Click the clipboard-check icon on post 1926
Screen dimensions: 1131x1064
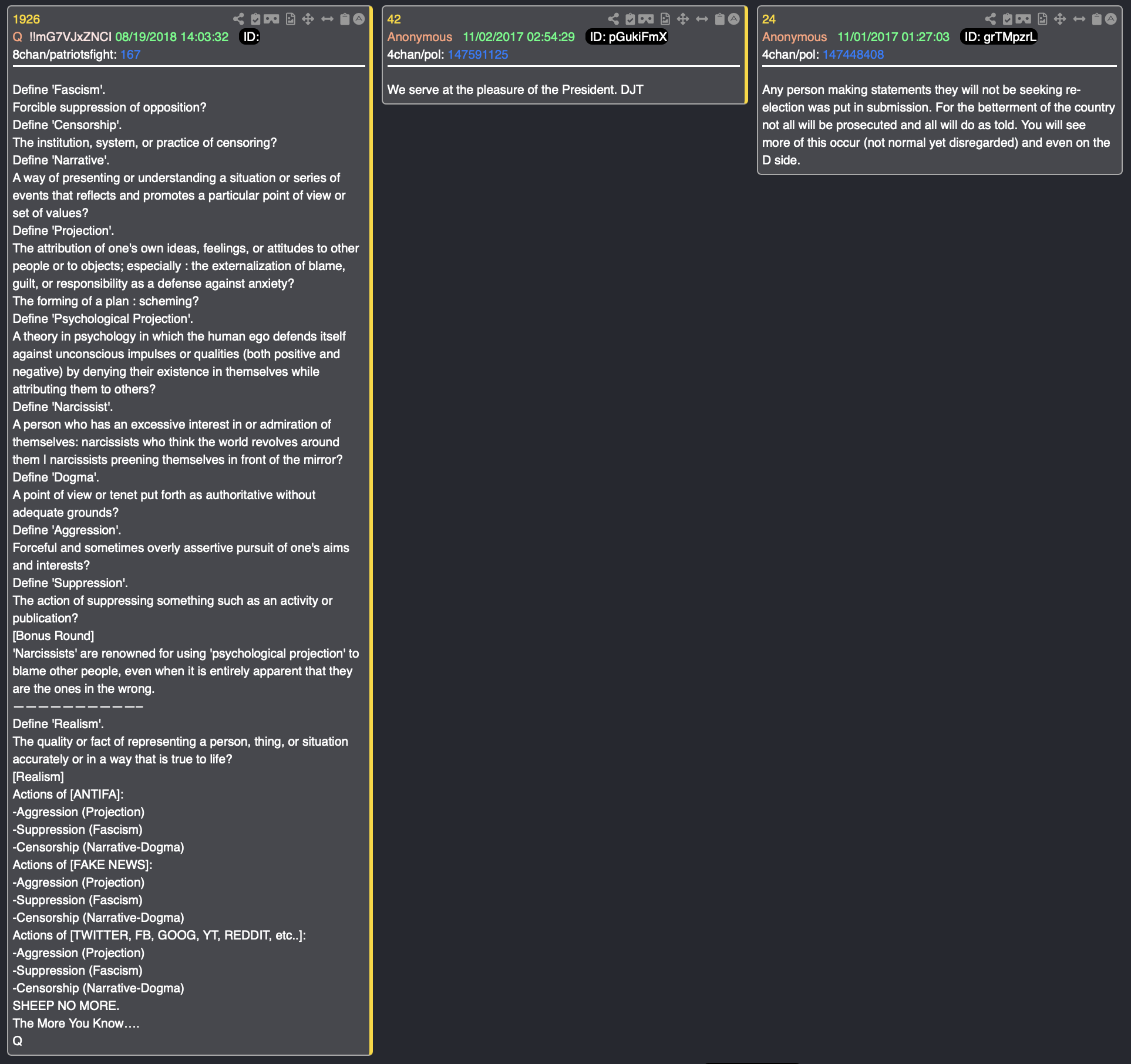pyautogui.click(x=255, y=19)
